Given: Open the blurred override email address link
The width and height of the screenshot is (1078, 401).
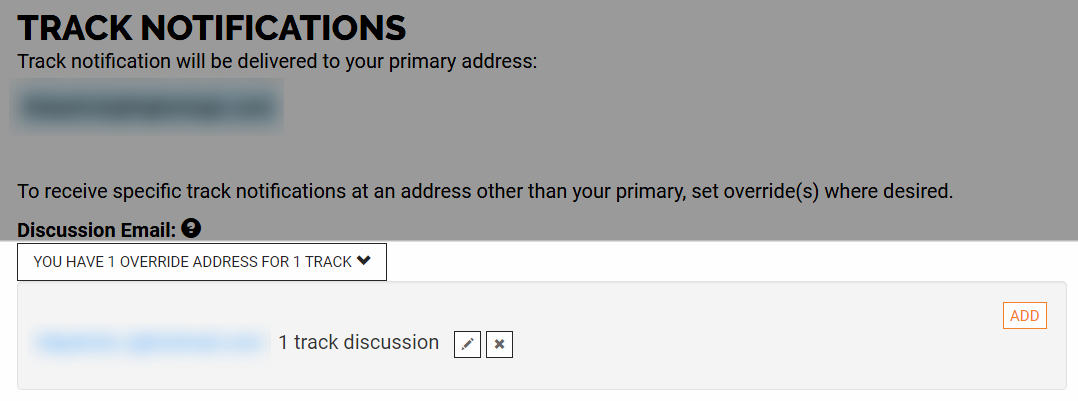Looking at the screenshot, I should tap(151, 343).
